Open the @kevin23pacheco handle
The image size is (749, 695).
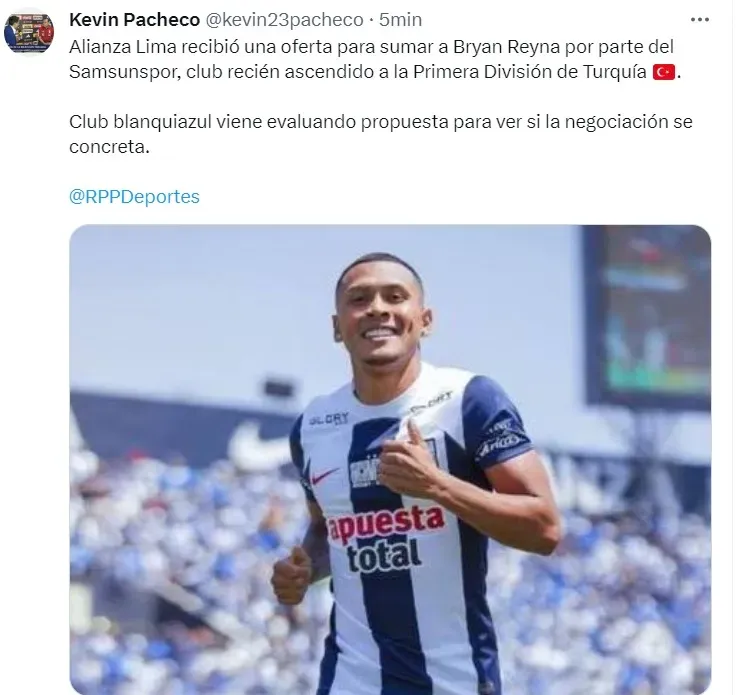pyautogui.click(x=284, y=20)
